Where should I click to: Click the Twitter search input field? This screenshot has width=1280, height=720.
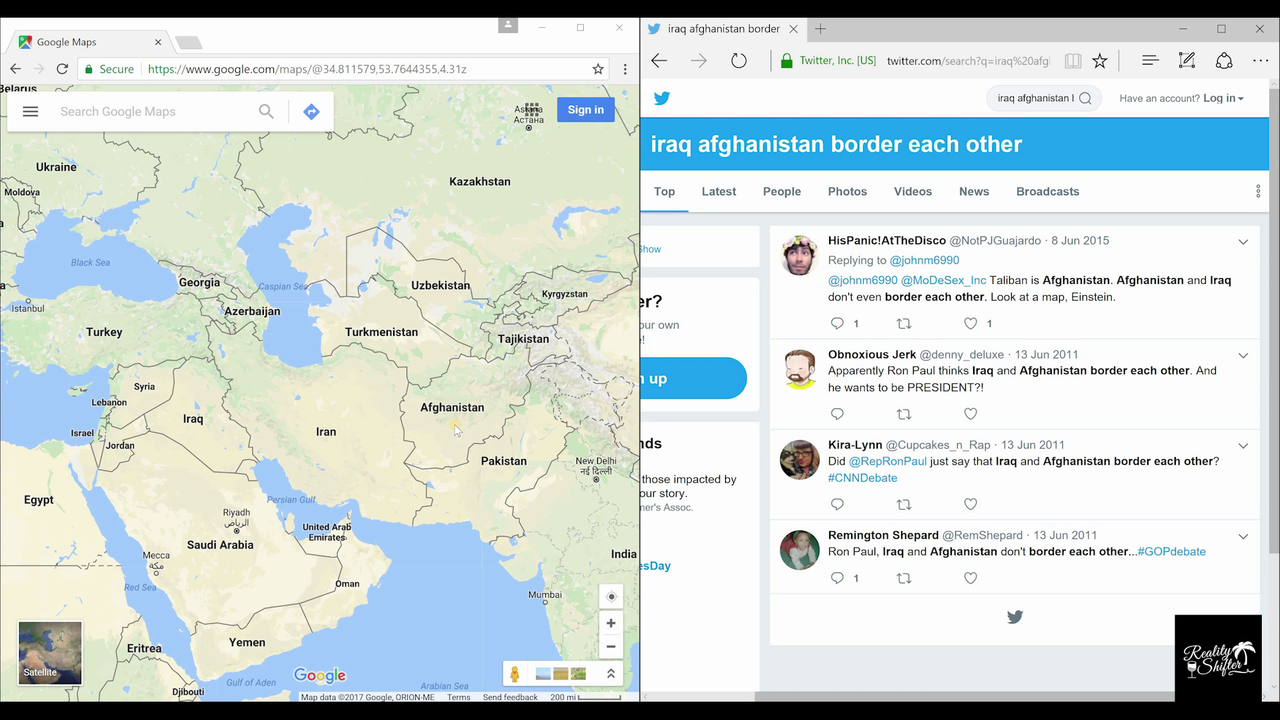coord(1035,98)
